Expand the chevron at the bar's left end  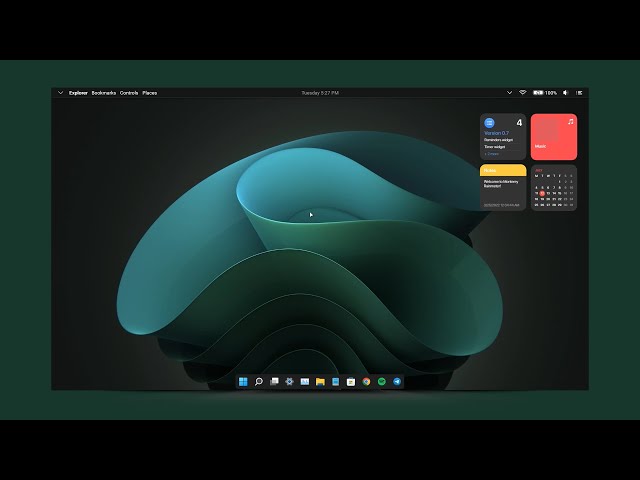point(60,93)
